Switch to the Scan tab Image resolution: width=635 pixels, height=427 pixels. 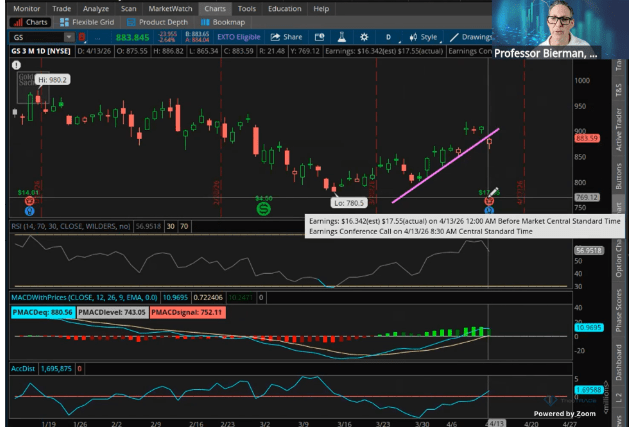(128, 9)
